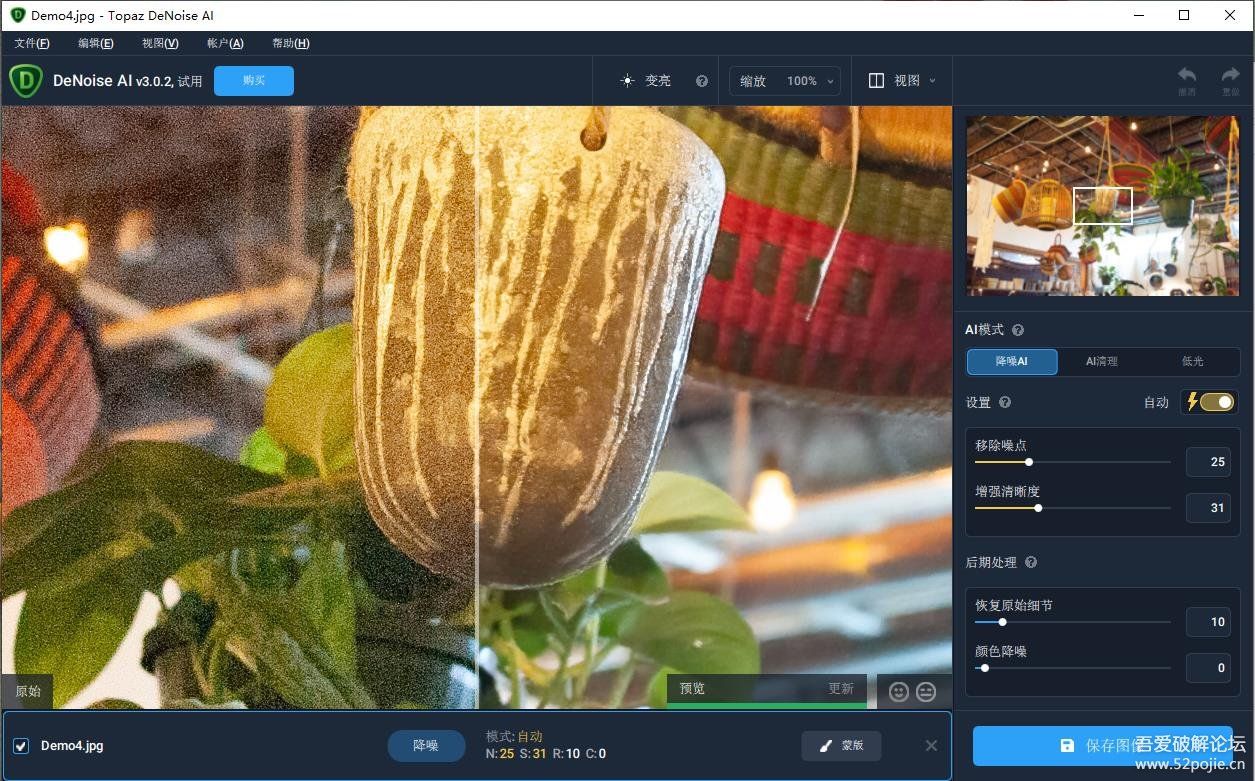Open the 蒙版 (mask) brush tool
The width and height of the screenshot is (1255, 781).
coord(840,745)
